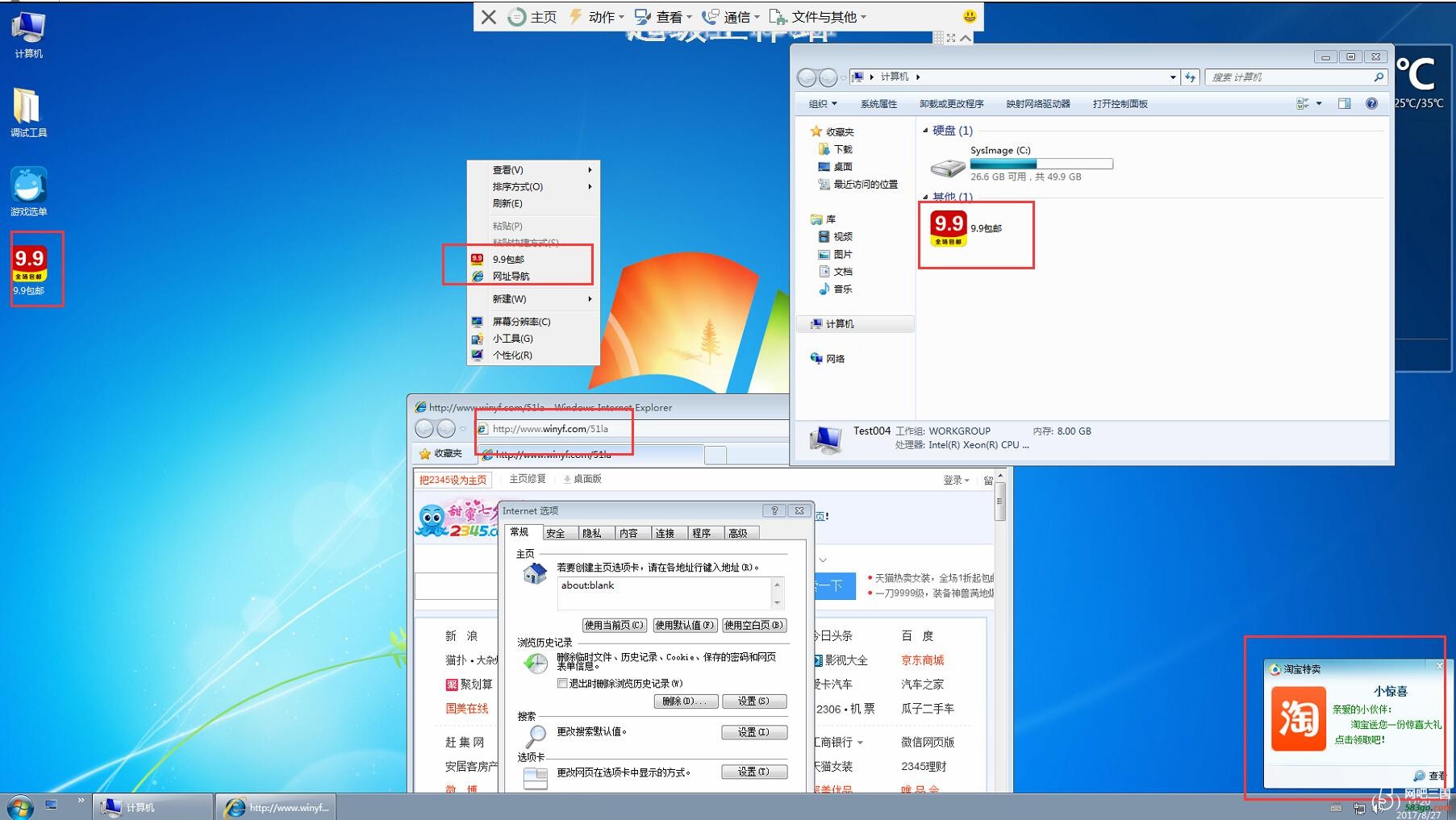Image resolution: width=1456 pixels, height=820 pixels.
Task: Switch to 计算机 taskbar button
Action: 153,807
